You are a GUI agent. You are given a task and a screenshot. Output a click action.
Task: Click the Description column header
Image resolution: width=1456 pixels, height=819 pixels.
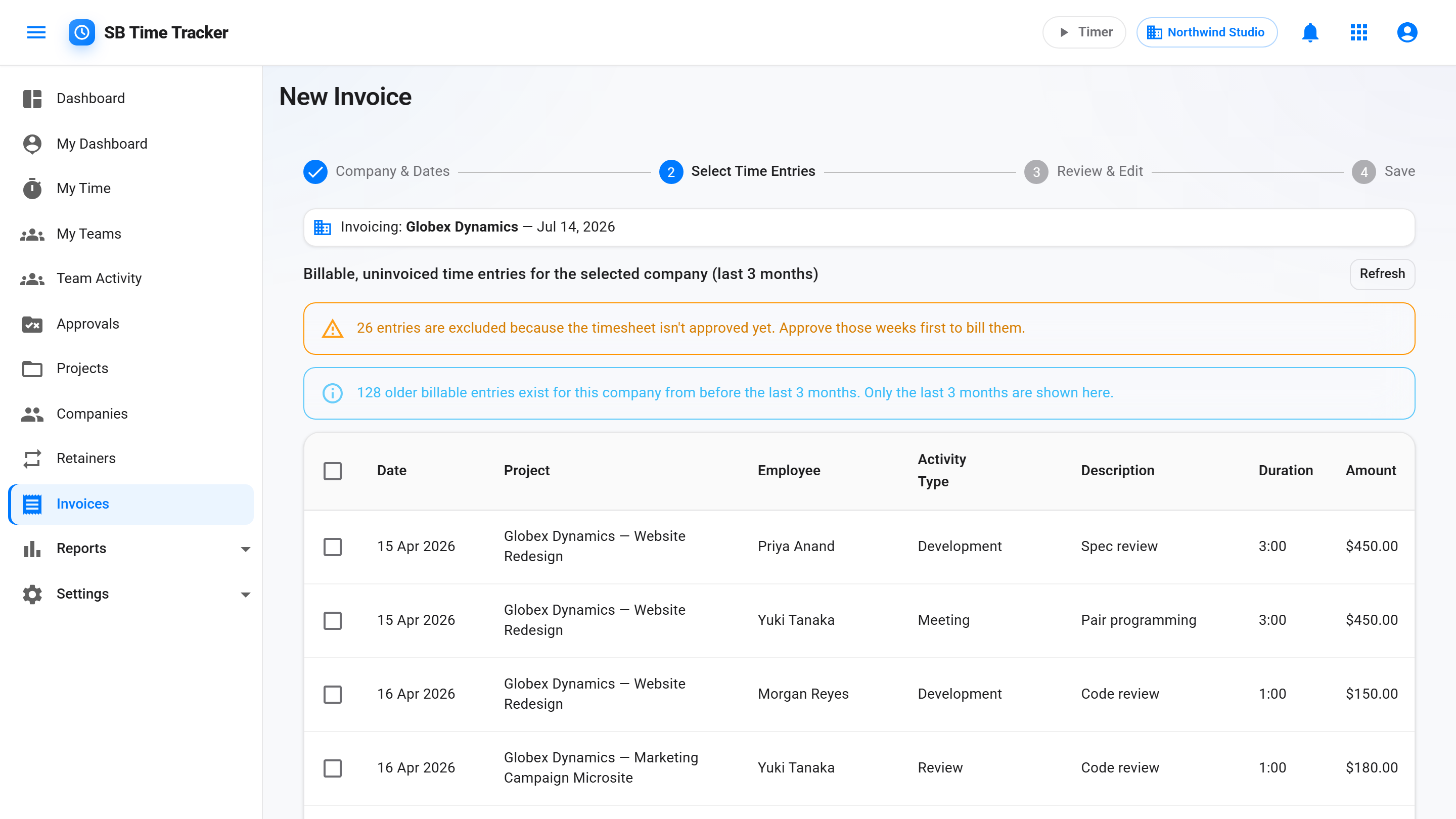click(x=1117, y=471)
